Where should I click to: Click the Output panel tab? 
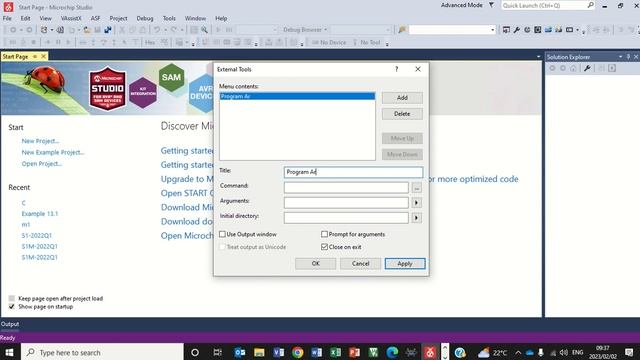point(10,324)
